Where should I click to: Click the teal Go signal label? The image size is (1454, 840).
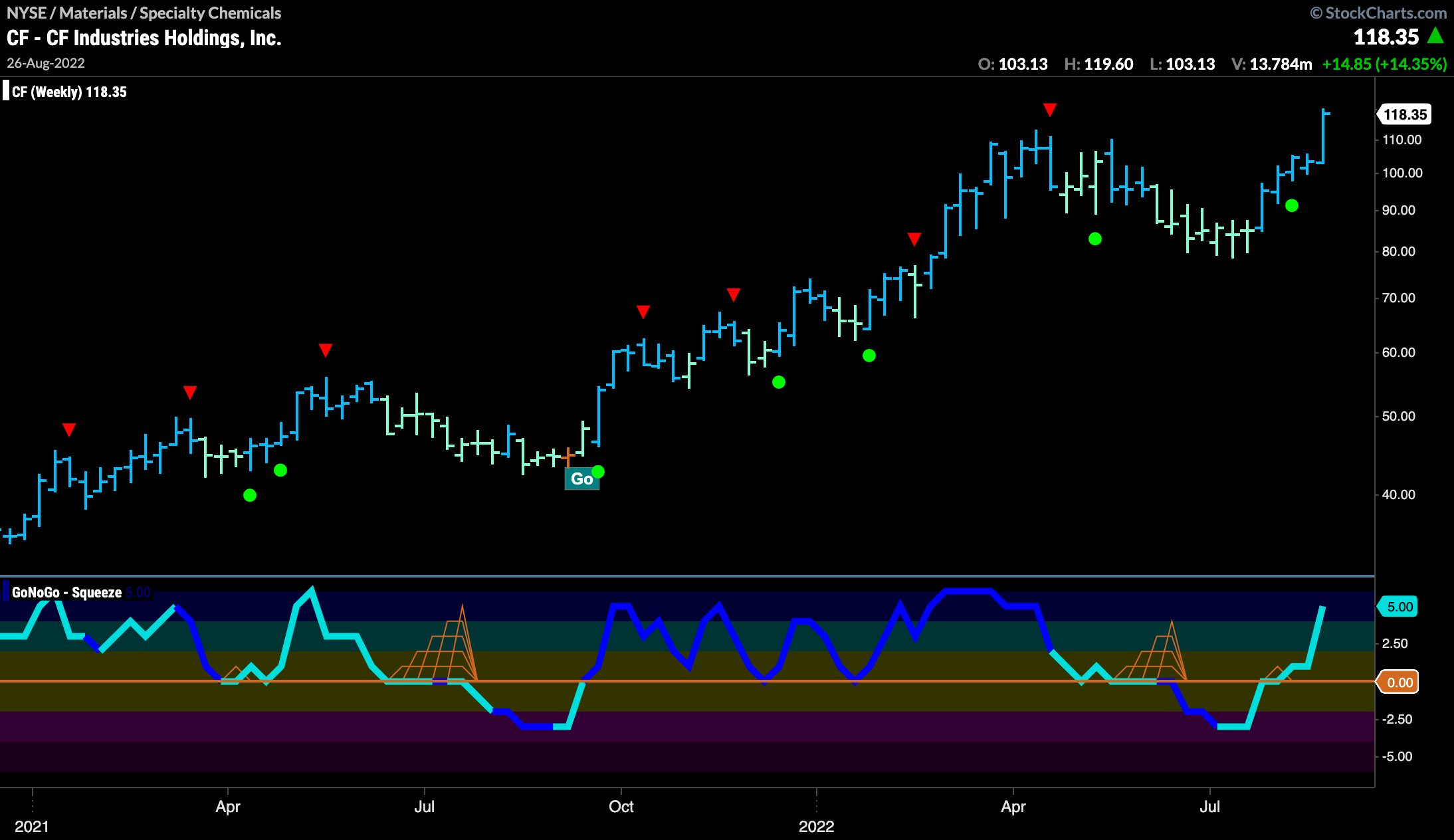click(x=581, y=479)
